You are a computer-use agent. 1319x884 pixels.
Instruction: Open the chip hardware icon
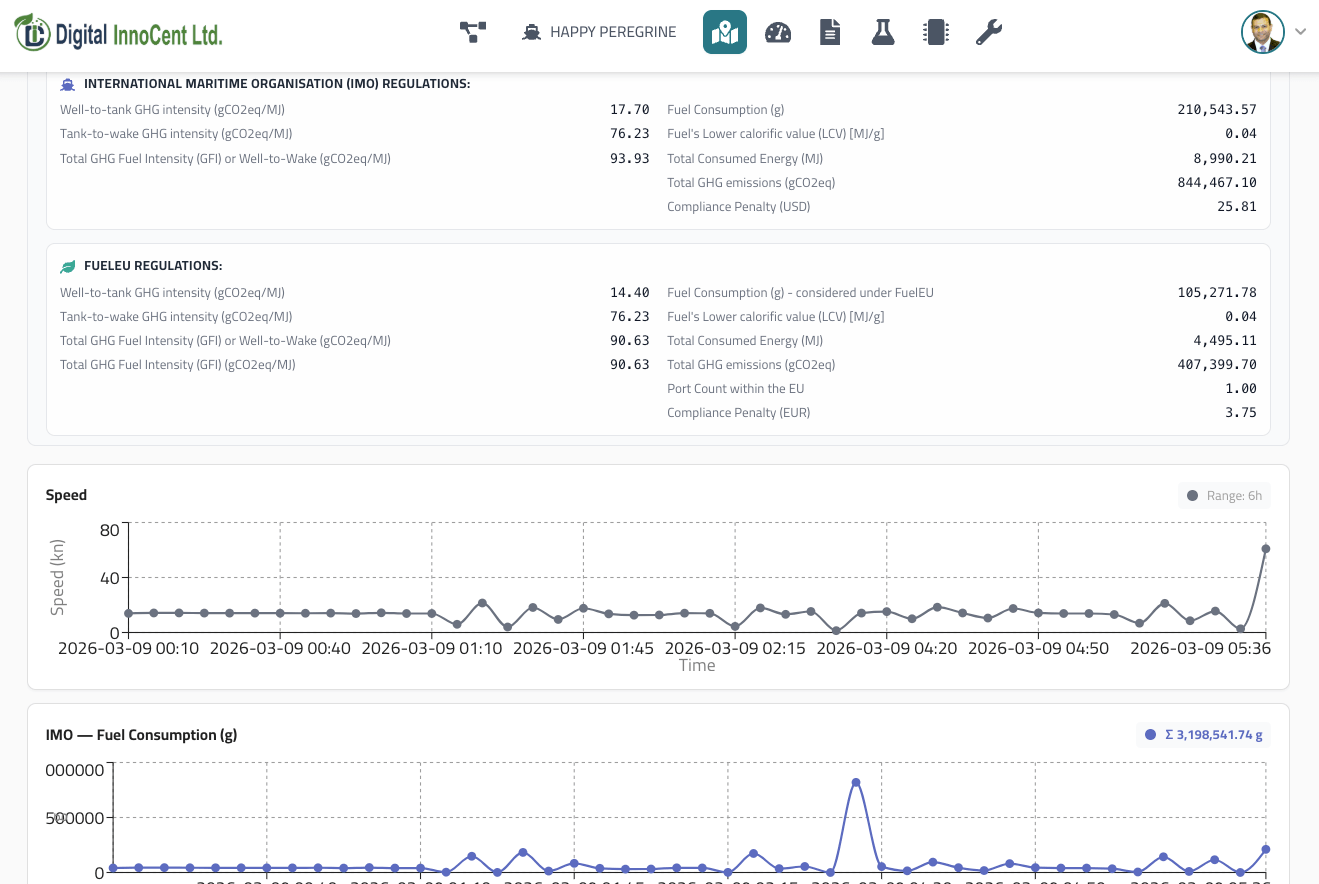click(x=936, y=32)
